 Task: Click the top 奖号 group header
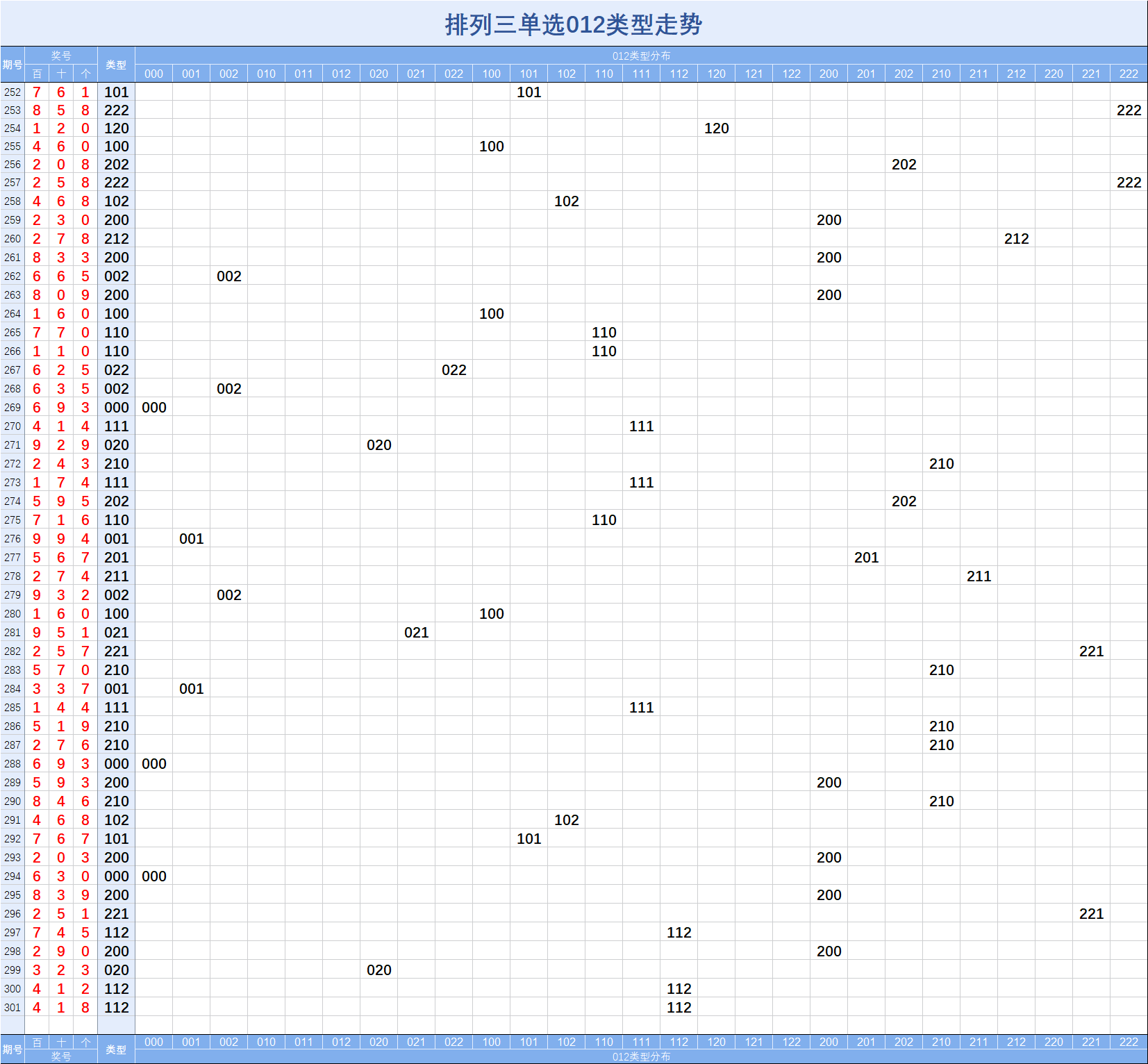[61, 56]
